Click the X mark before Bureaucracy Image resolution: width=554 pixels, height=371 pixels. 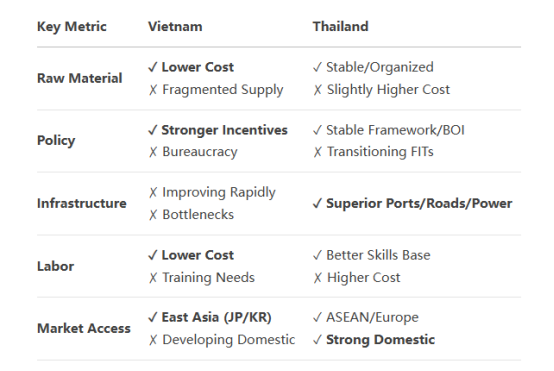153,152
